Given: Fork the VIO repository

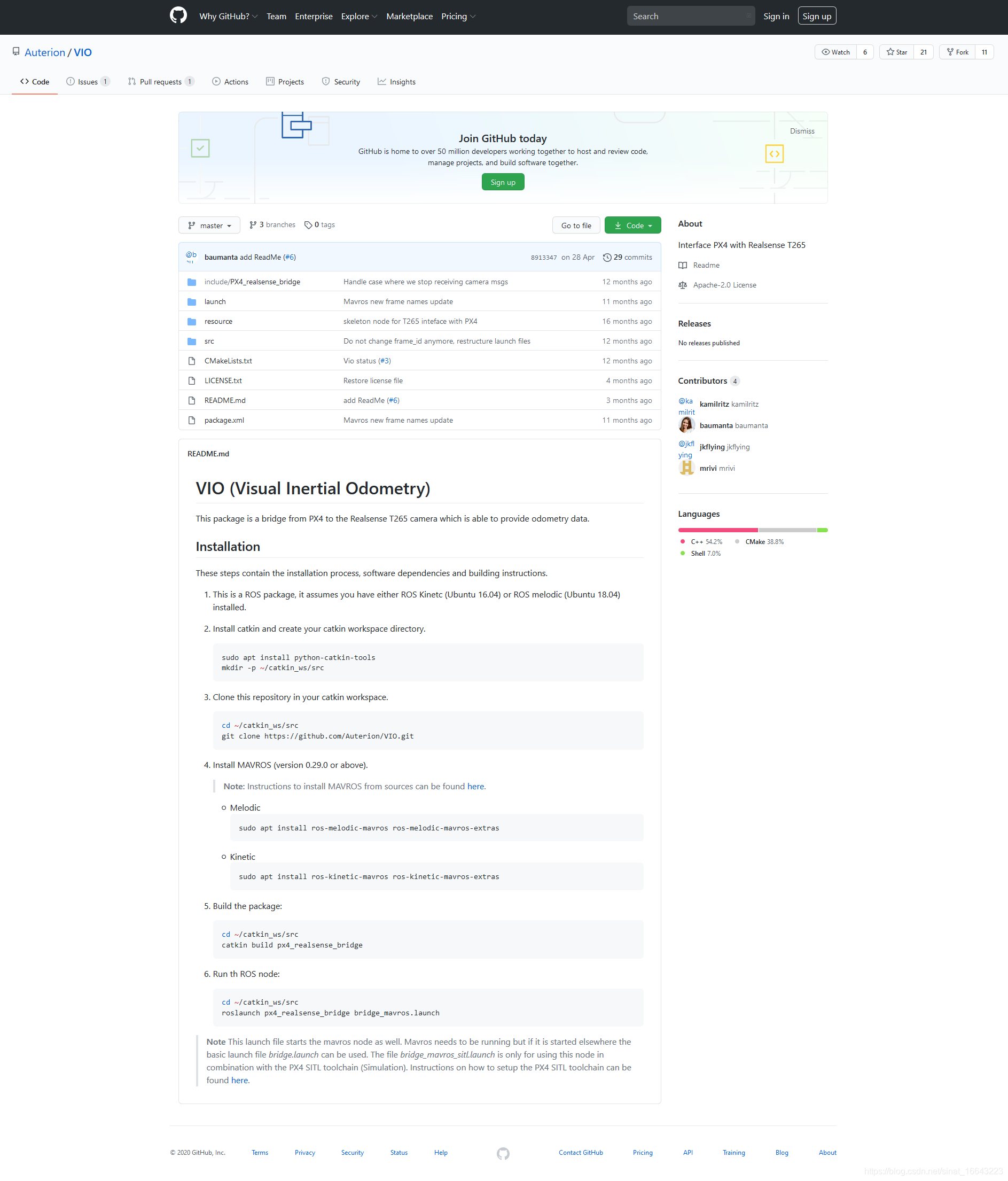Looking at the screenshot, I should 957,52.
